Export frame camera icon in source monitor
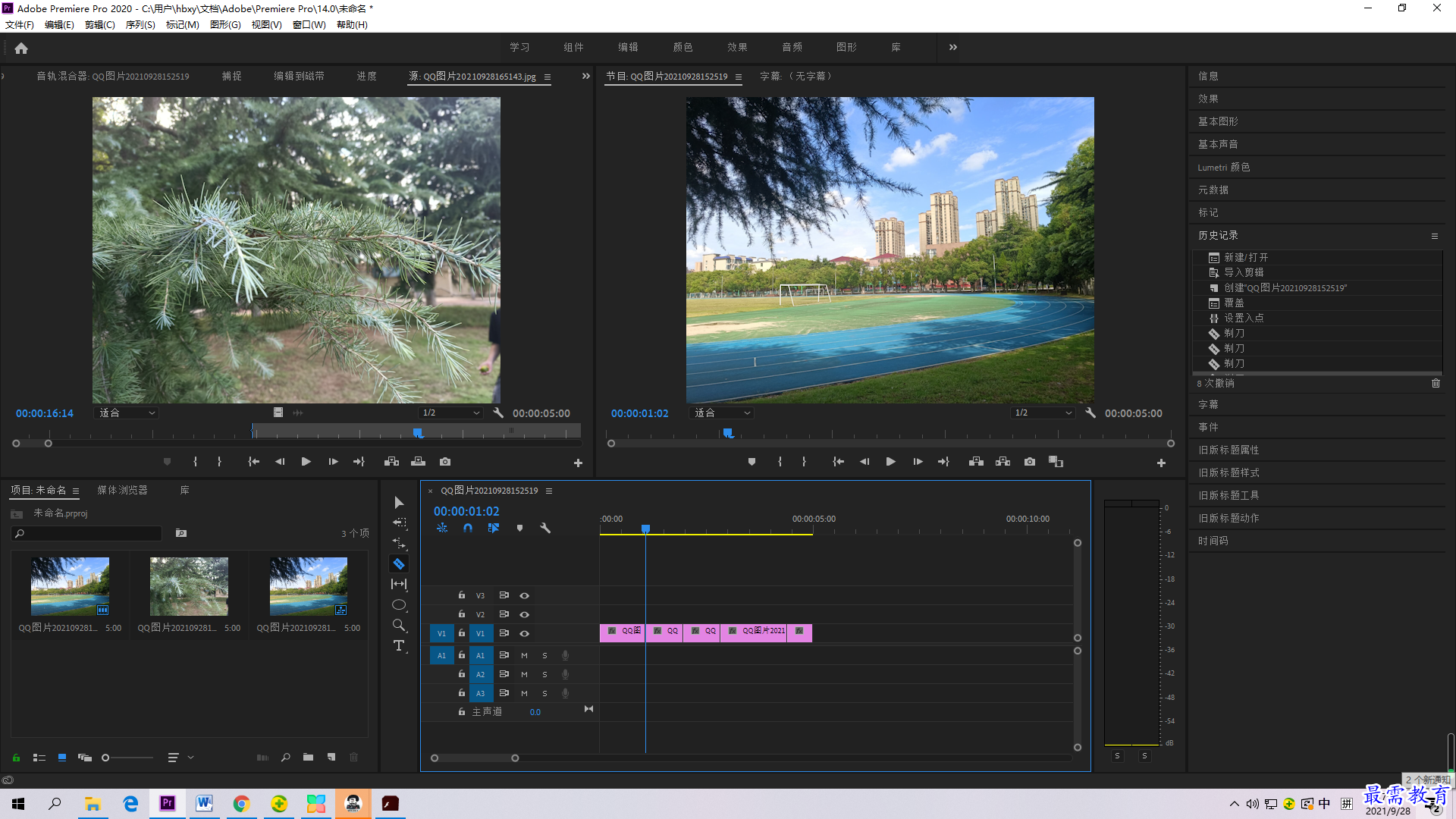 (445, 462)
